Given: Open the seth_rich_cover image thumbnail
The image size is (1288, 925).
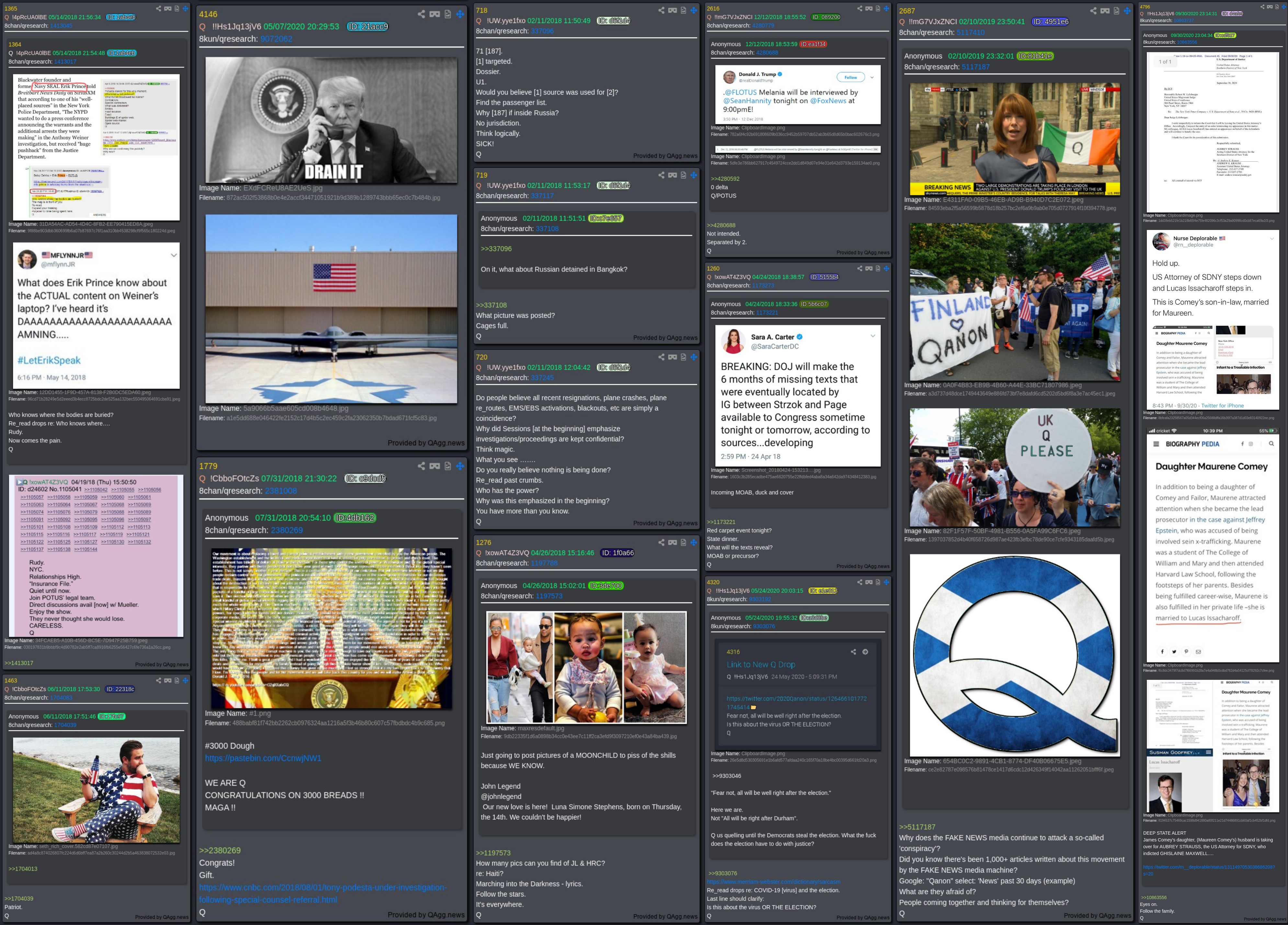Looking at the screenshot, I should [x=96, y=790].
